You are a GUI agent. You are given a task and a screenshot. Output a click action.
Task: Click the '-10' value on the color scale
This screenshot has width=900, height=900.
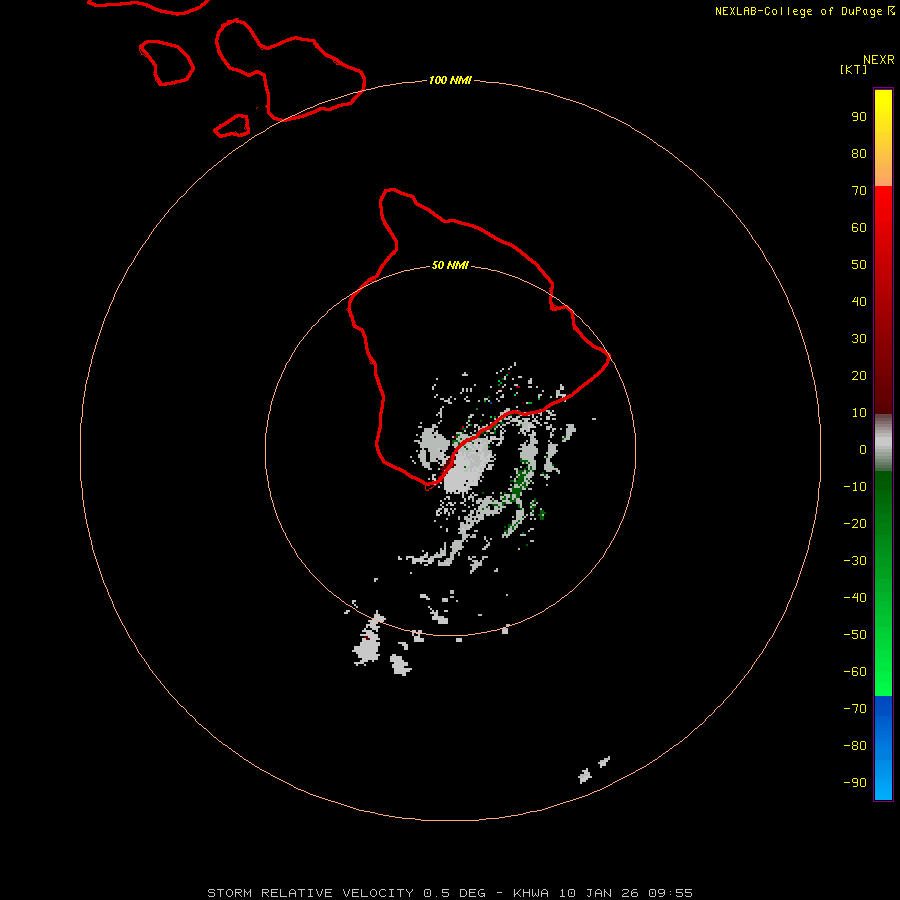(x=855, y=487)
